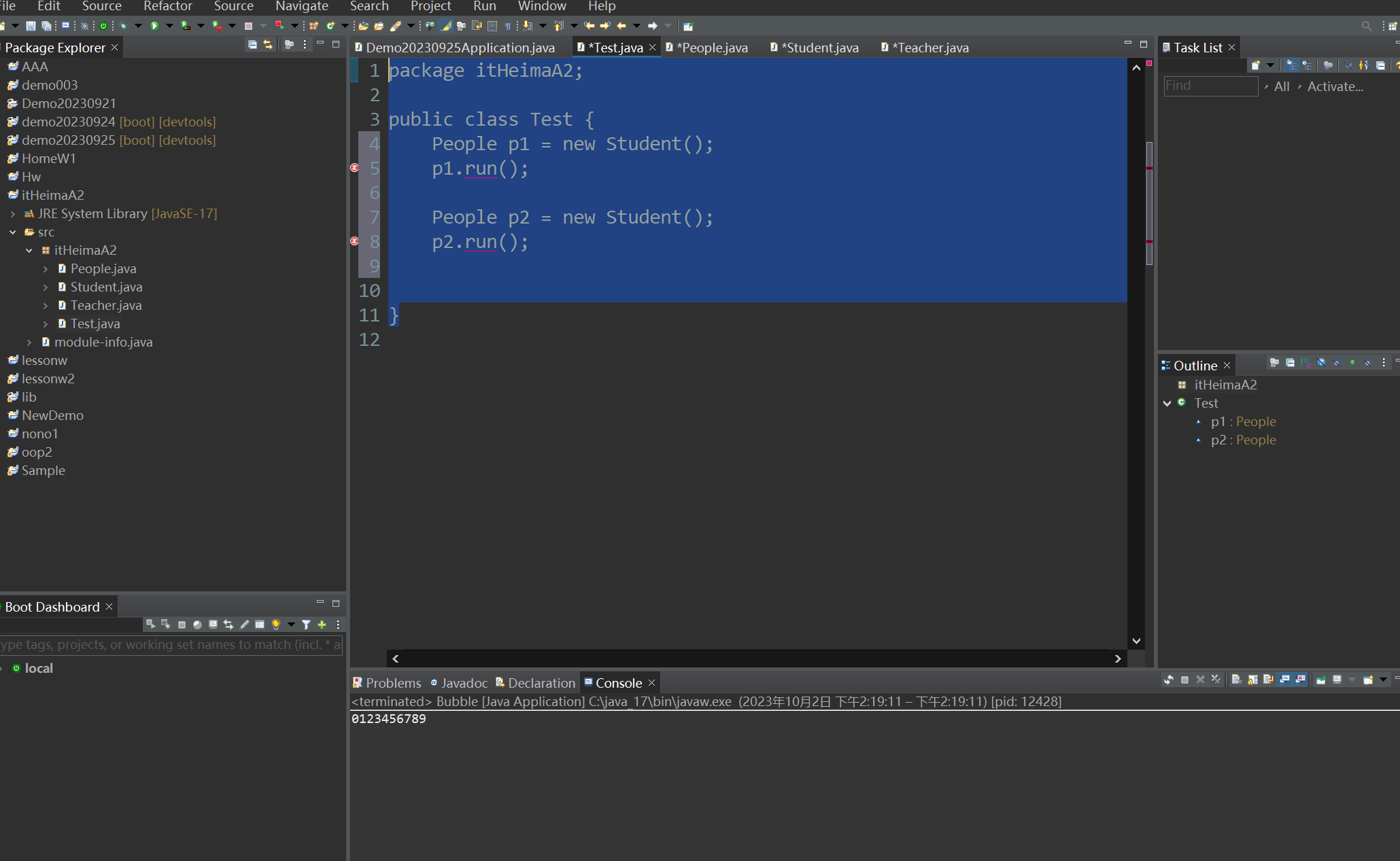This screenshot has width=1400, height=861.
Task: Toggle Pin Console icon
Action: point(1320,680)
